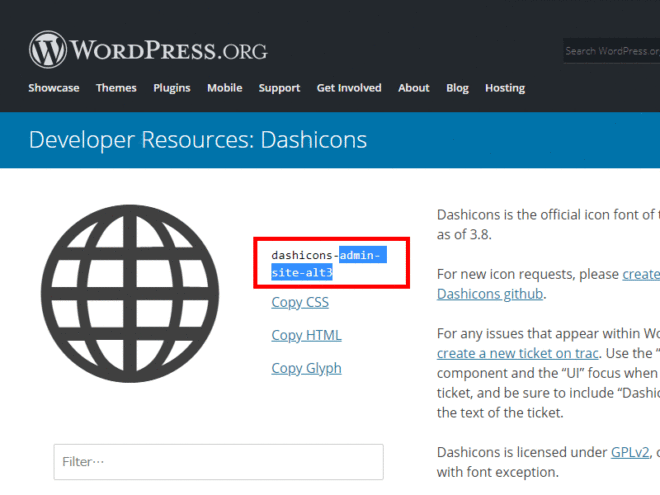Open the Support menu item
Image resolution: width=660 pixels, height=495 pixels.
[x=279, y=88]
